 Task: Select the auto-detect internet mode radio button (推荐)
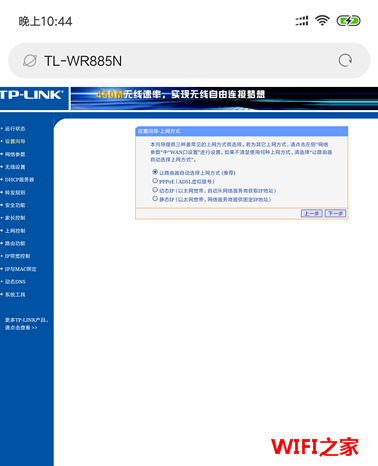click(155, 172)
